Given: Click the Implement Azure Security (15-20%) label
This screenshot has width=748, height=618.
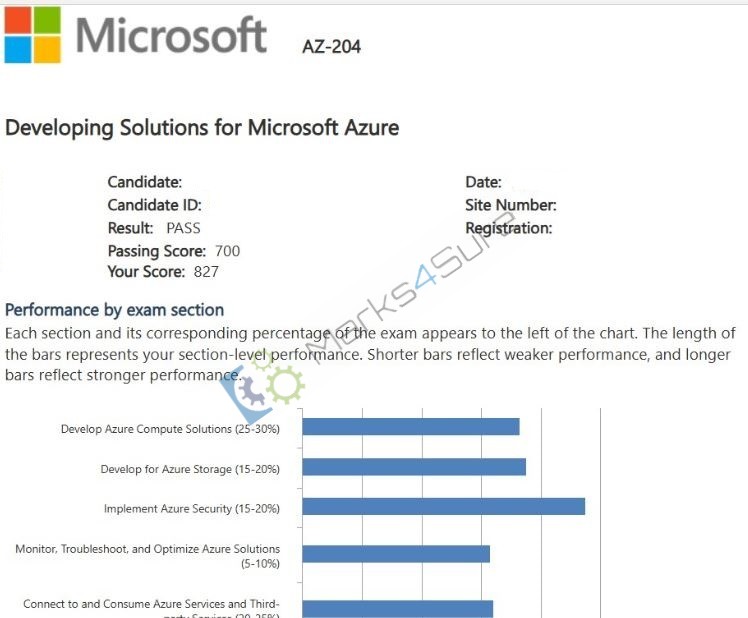Looking at the screenshot, I should 192,509.
